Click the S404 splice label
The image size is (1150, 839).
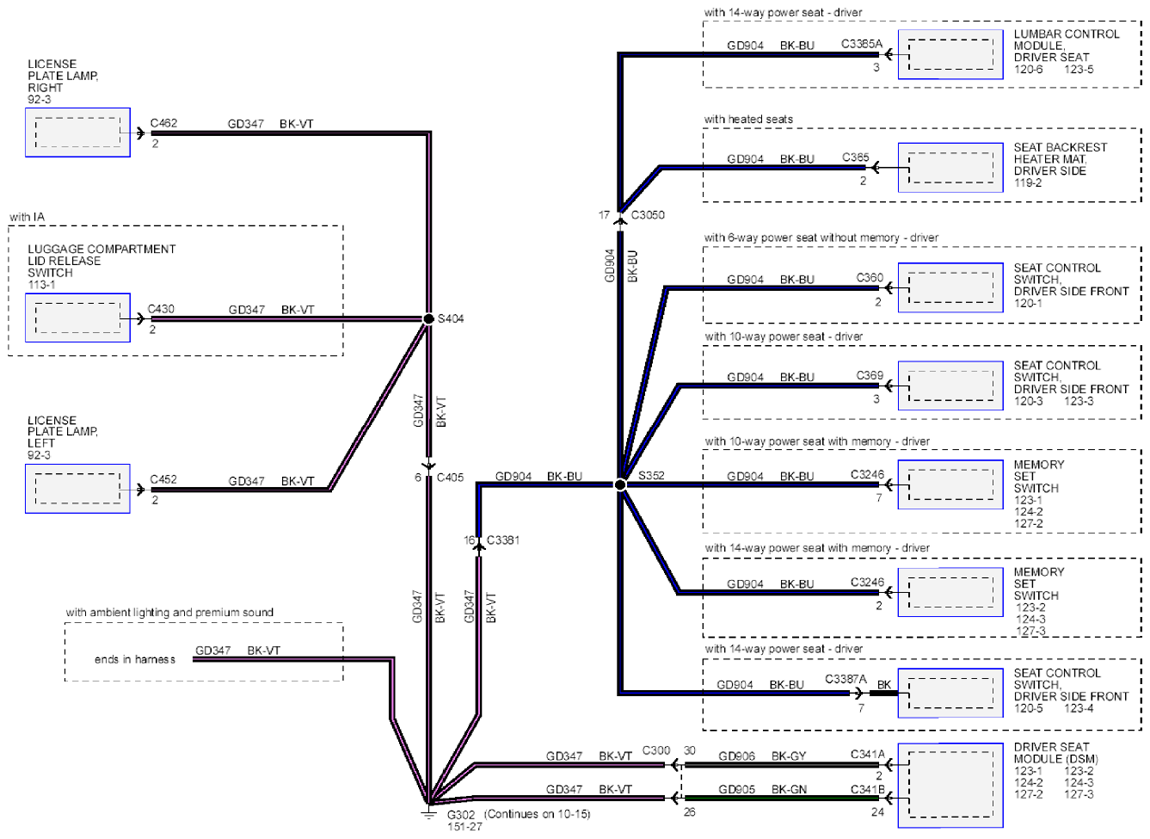tap(451, 319)
